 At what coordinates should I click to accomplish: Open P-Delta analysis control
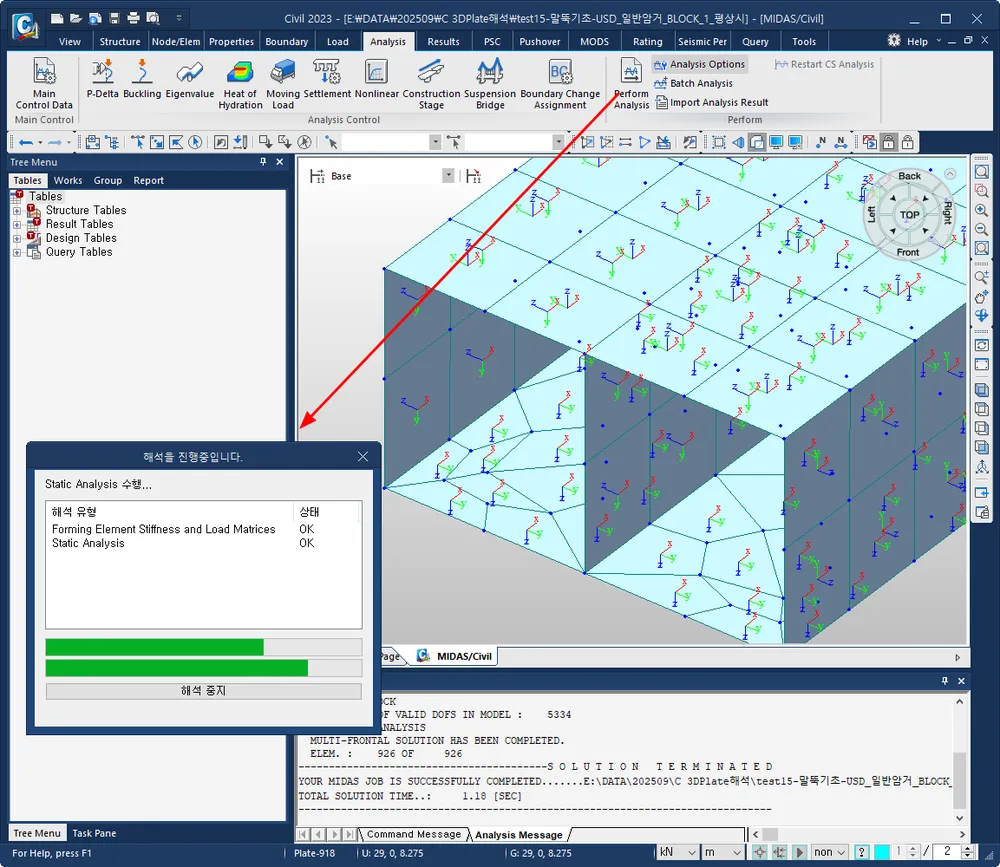click(103, 78)
